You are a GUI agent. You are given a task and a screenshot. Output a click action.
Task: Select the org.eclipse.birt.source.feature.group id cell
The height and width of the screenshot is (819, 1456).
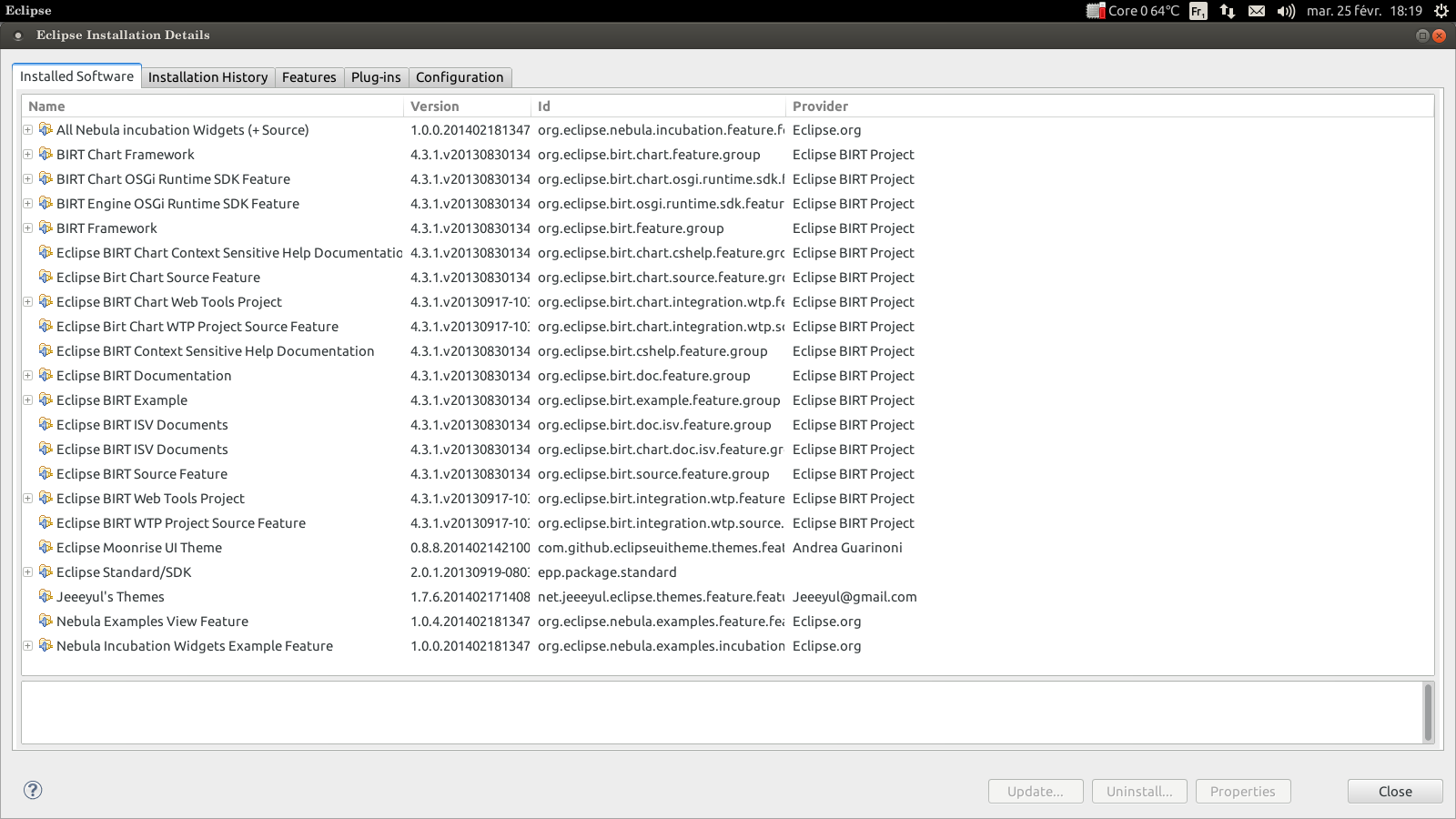[653, 474]
